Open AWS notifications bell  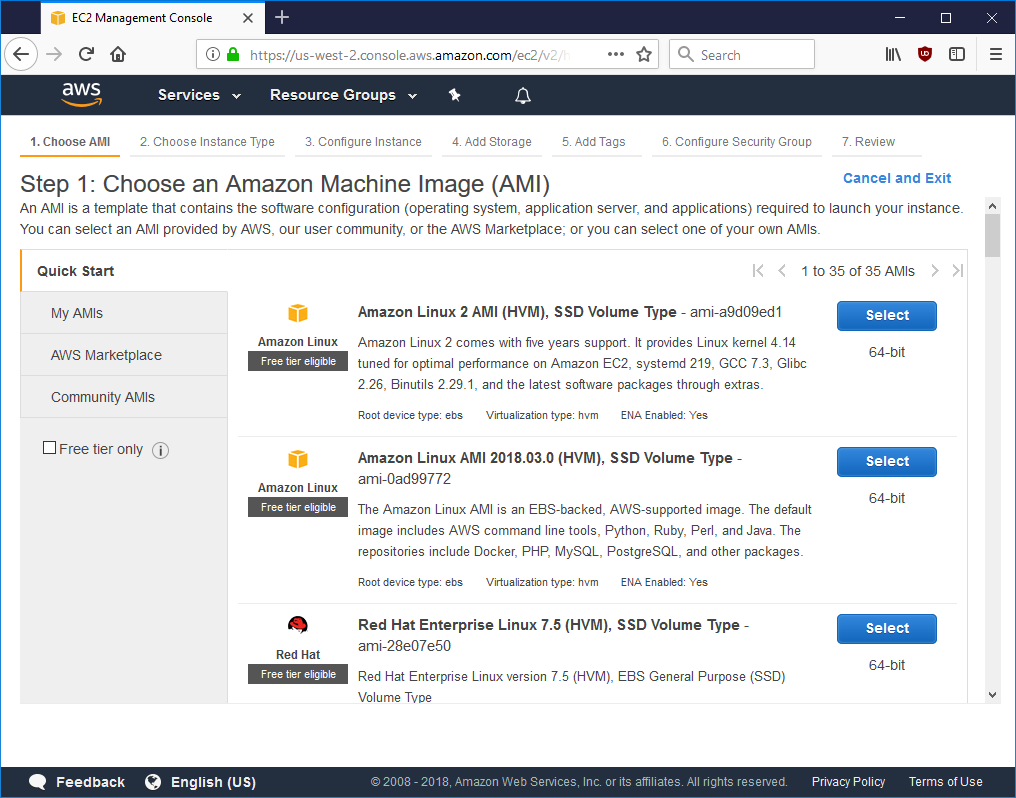[x=523, y=96]
